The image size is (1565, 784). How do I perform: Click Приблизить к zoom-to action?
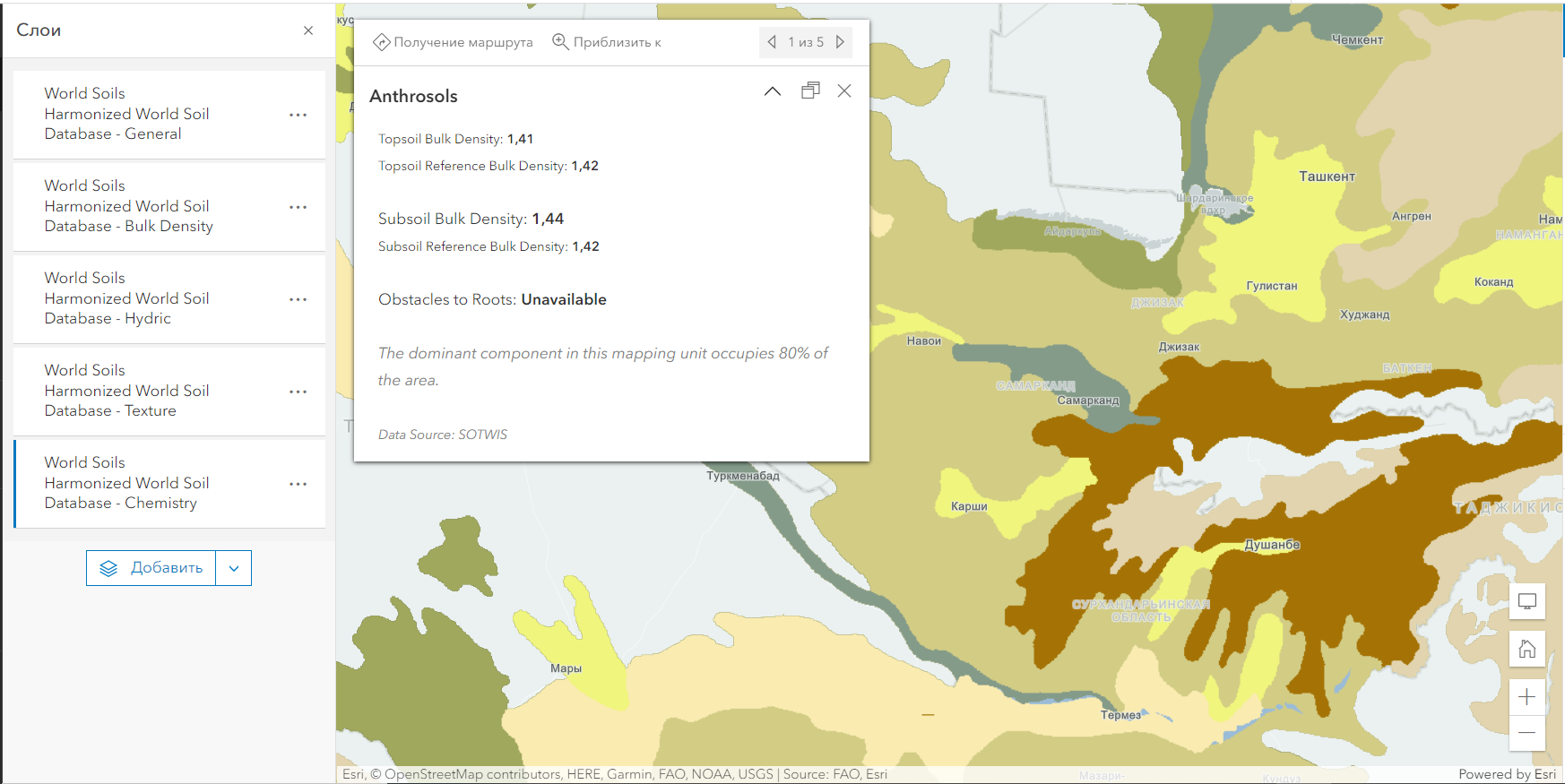point(607,42)
